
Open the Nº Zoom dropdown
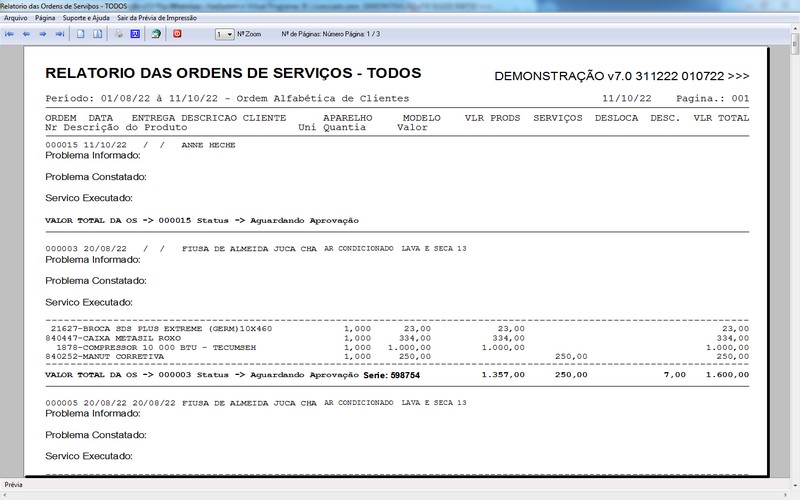click(x=224, y=34)
